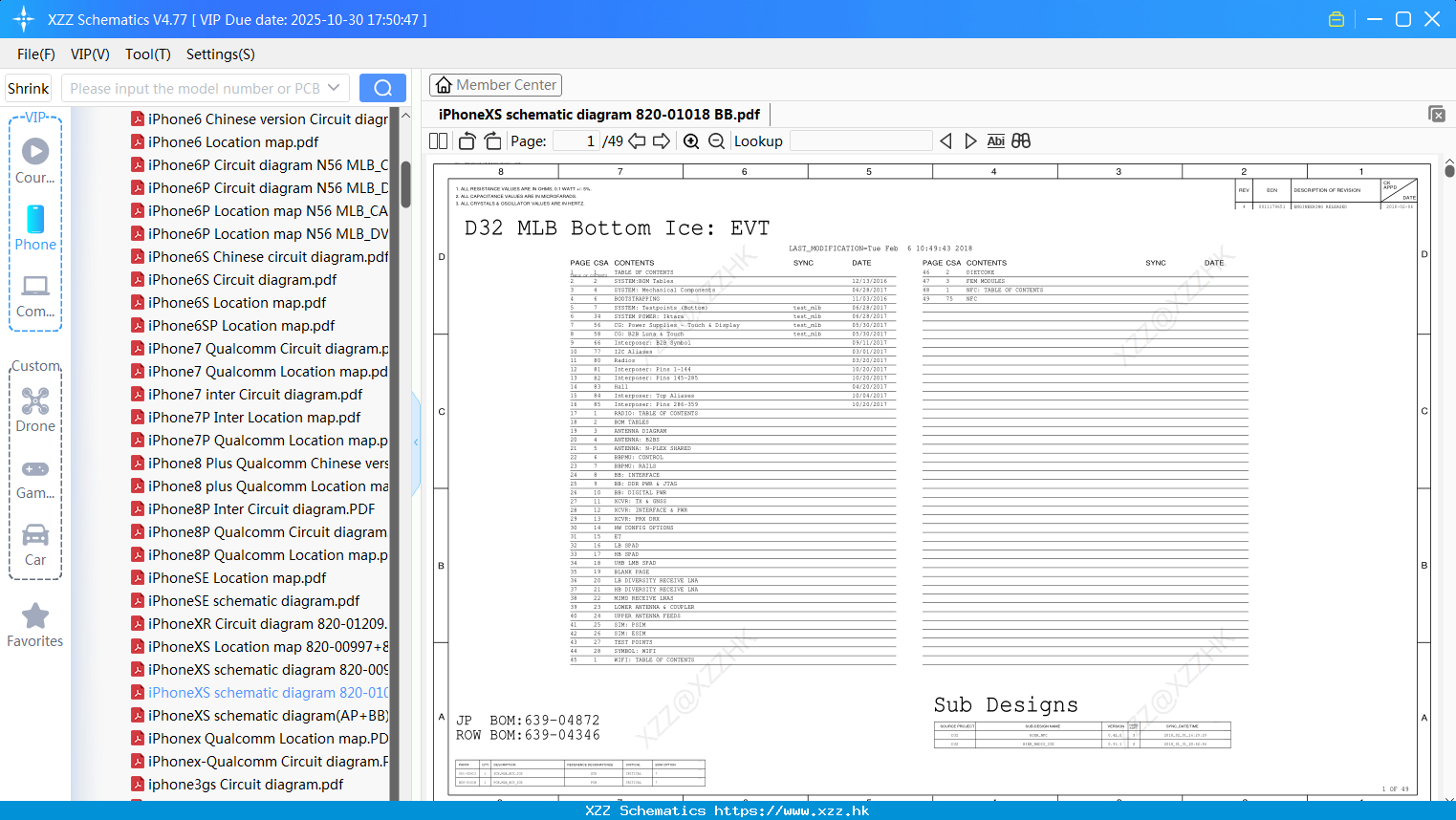Click the yellow toolbox icon in title bar
Image resolution: width=1456 pixels, height=820 pixels.
1336,19
